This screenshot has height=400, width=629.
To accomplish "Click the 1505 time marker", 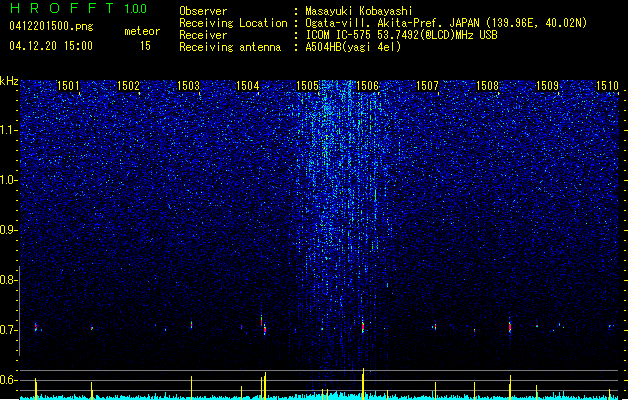I will pyautogui.click(x=308, y=86).
